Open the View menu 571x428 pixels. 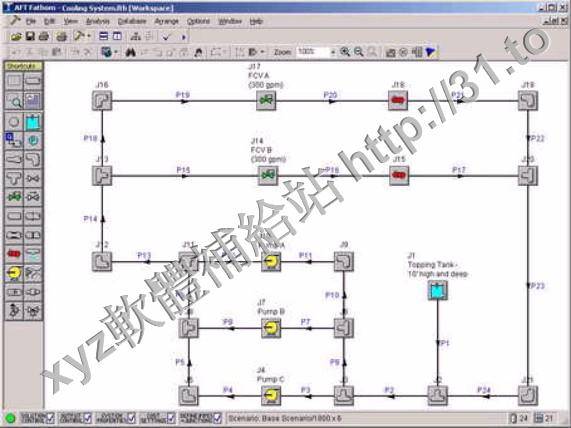(70, 21)
